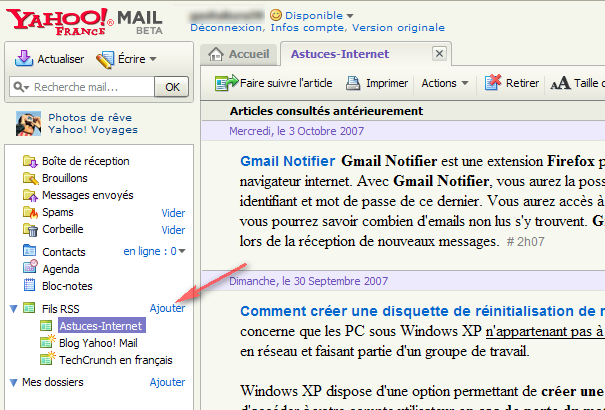
Task: Open the Corbeille folder
Action: [x=63, y=229]
